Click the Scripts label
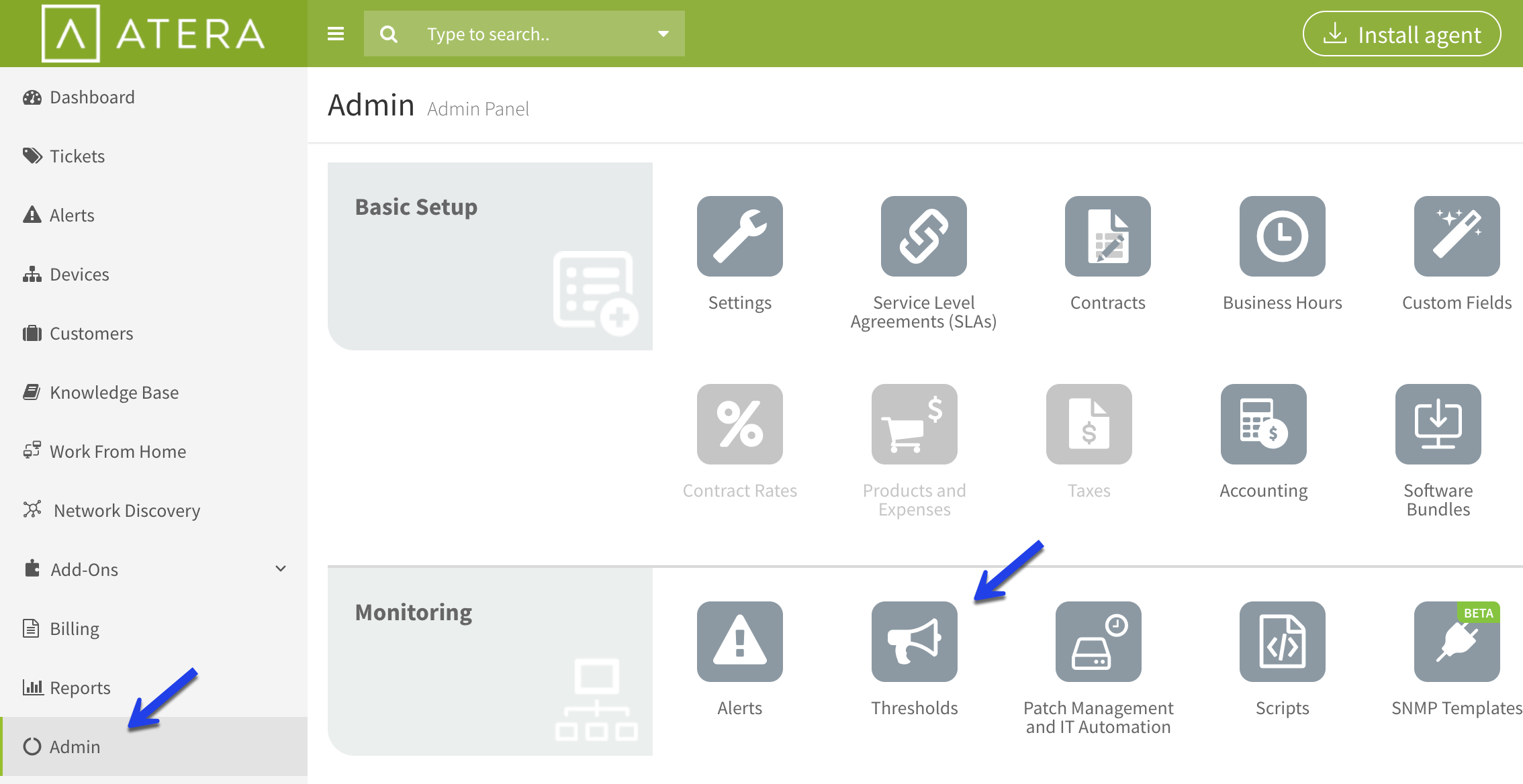Screen dimensions: 1523x784 [x=1283, y=708]
